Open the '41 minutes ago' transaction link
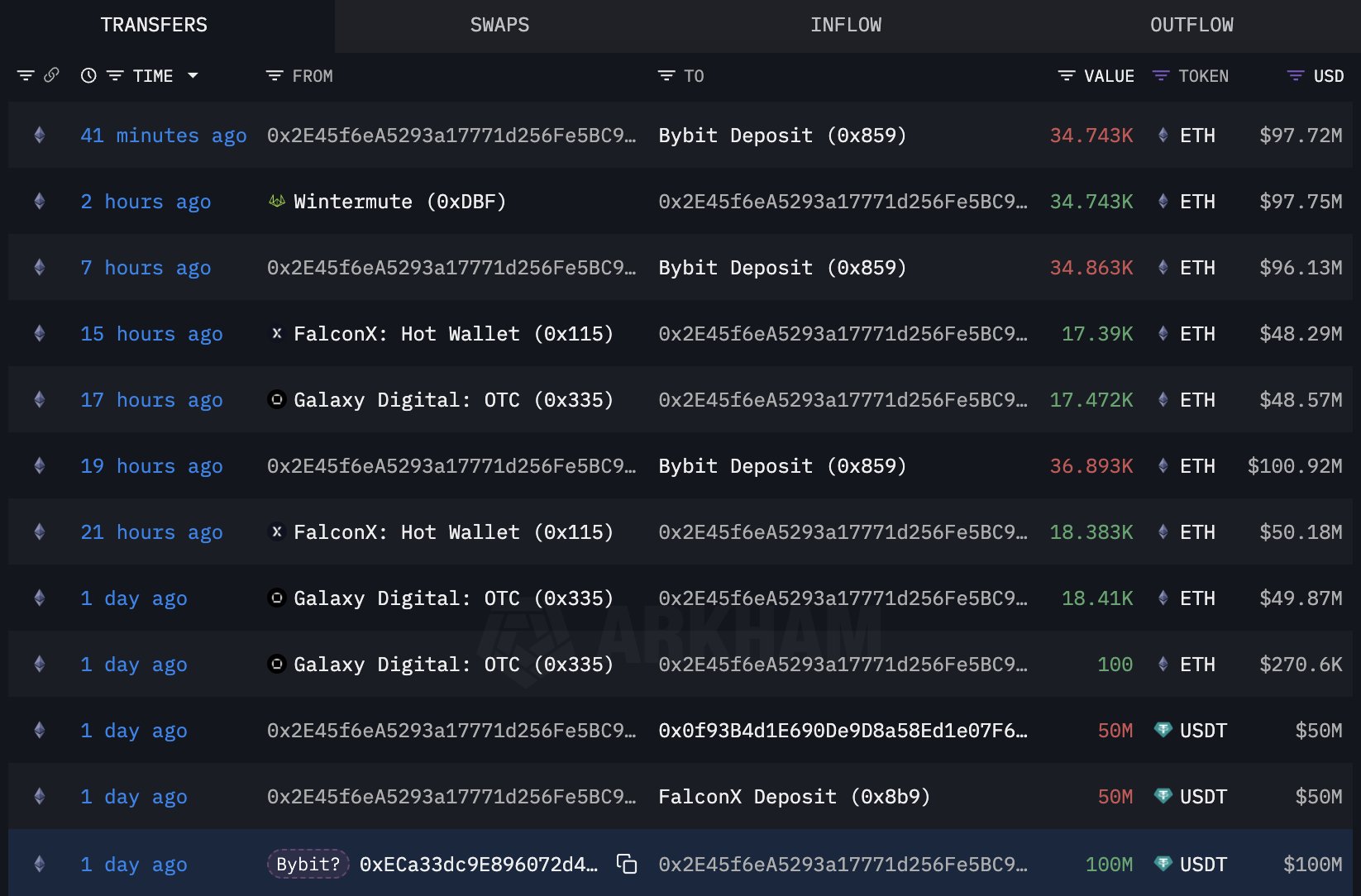1361x896 pixels. click(x=163, y=135)
